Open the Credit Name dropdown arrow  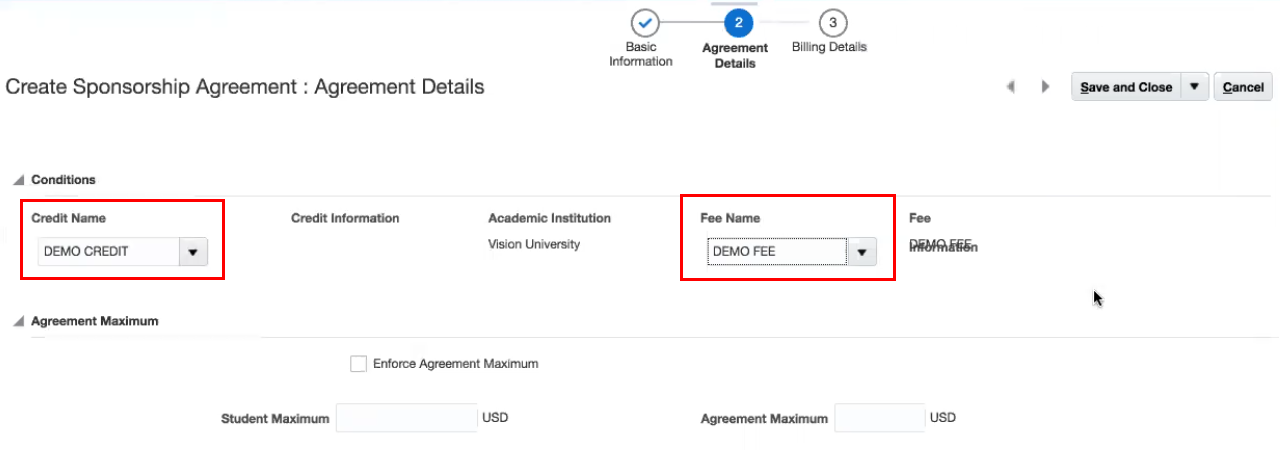point(193,252)
